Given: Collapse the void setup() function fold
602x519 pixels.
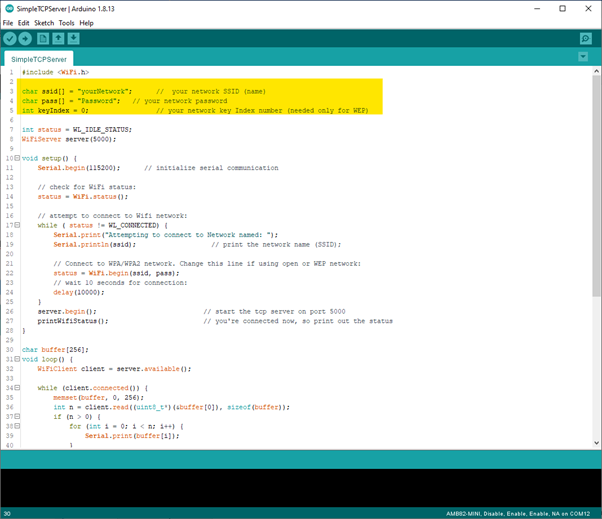Looking at the screenshot, I should coord(17,158).
